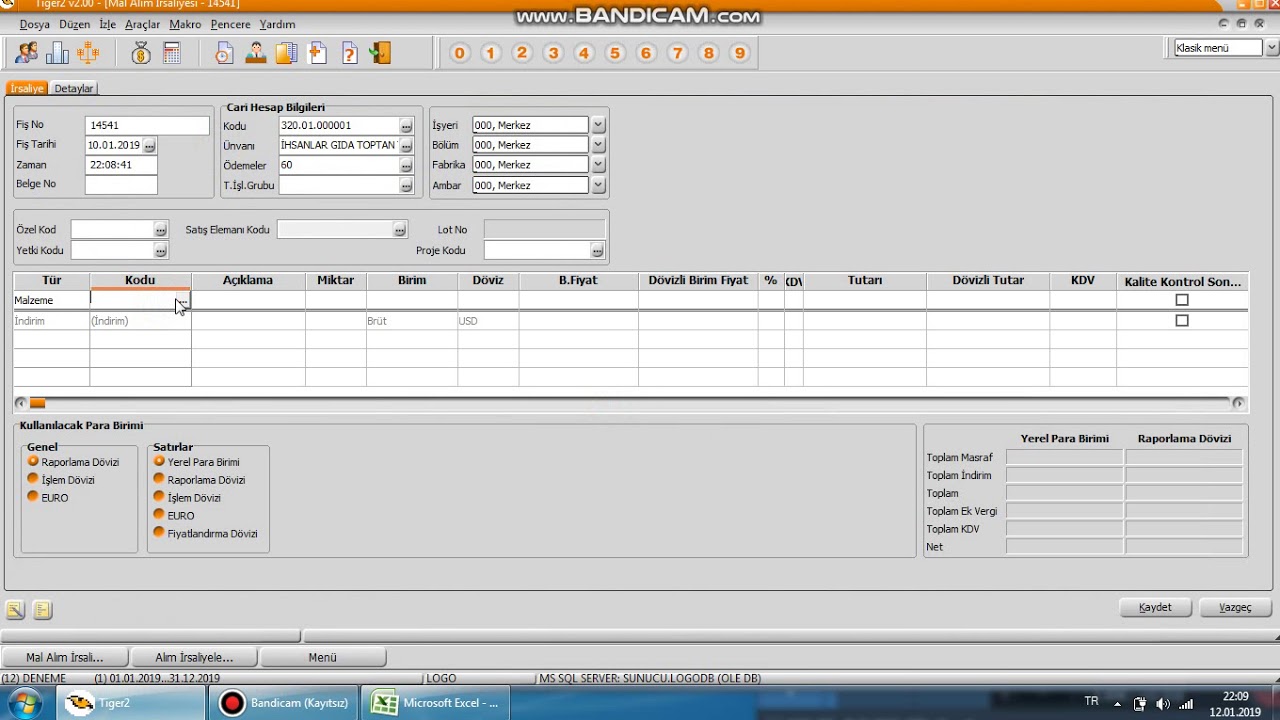Click the Vazgeç button
1280x720 pixels.
point(1235,607)
